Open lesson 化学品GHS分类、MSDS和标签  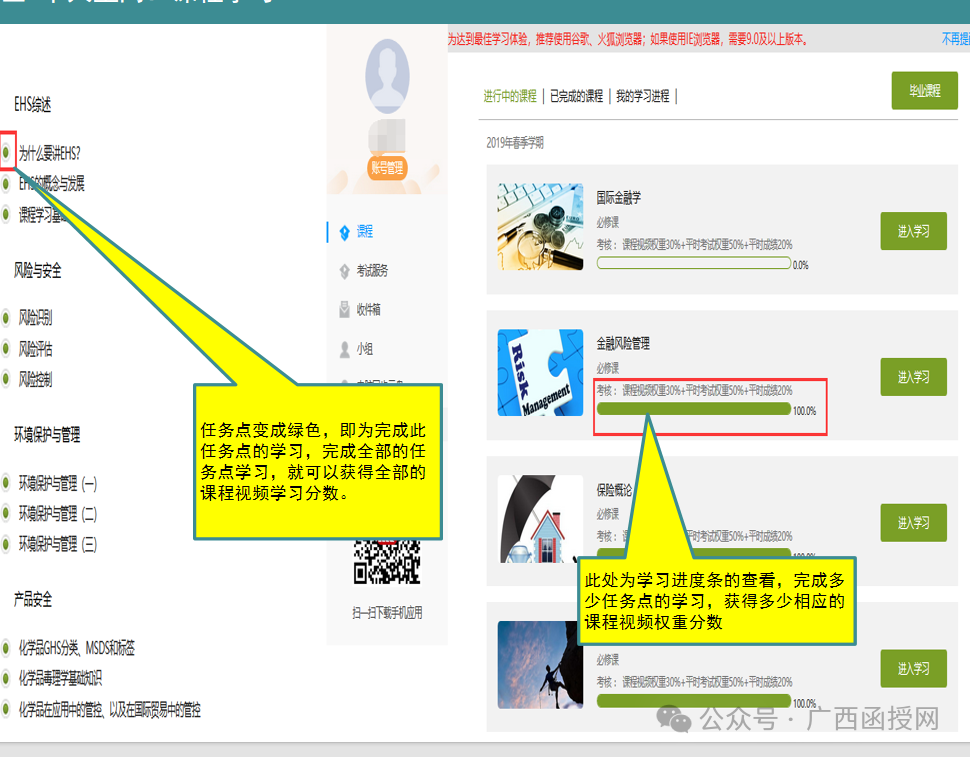click(x=76, y=648)
